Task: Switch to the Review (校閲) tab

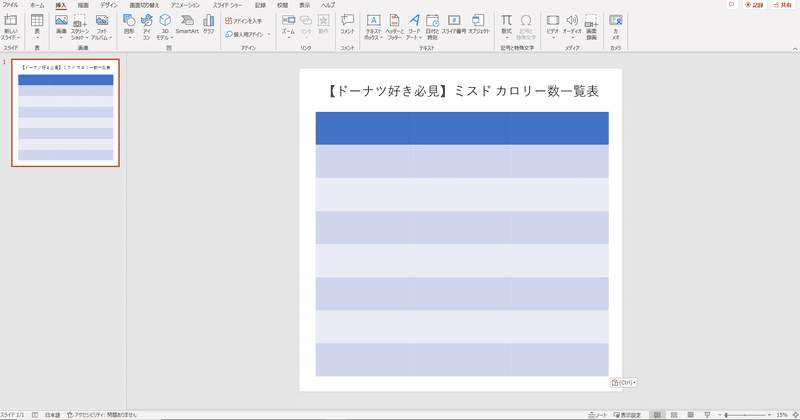Action: coord(282,5)
